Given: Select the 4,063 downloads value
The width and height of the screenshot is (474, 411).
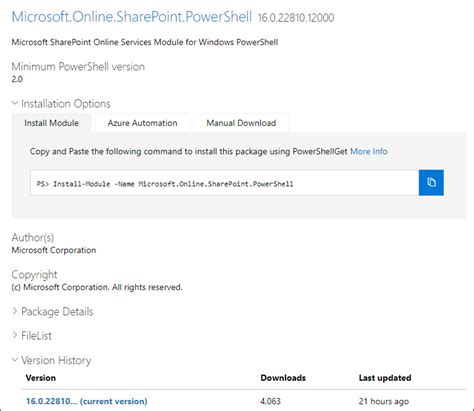Looking at the screenshot, I should coord(270,401).
